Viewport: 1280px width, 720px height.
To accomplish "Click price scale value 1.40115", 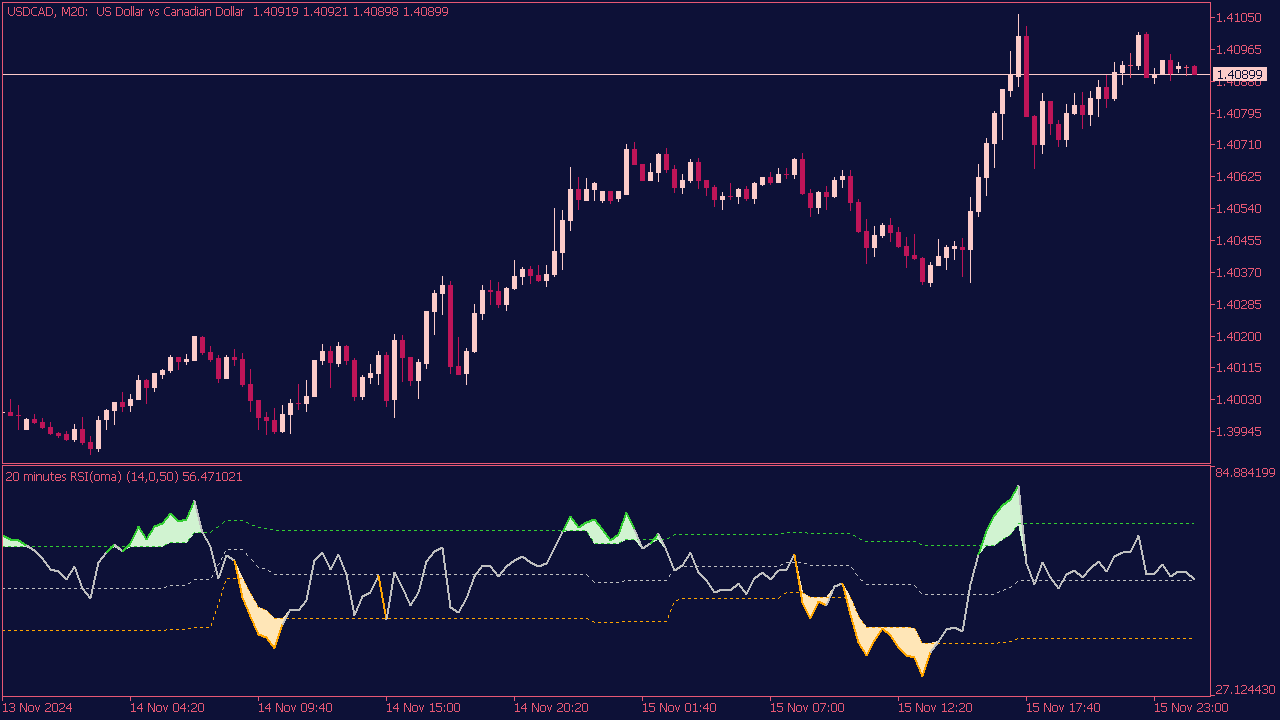I will 1237,368.
